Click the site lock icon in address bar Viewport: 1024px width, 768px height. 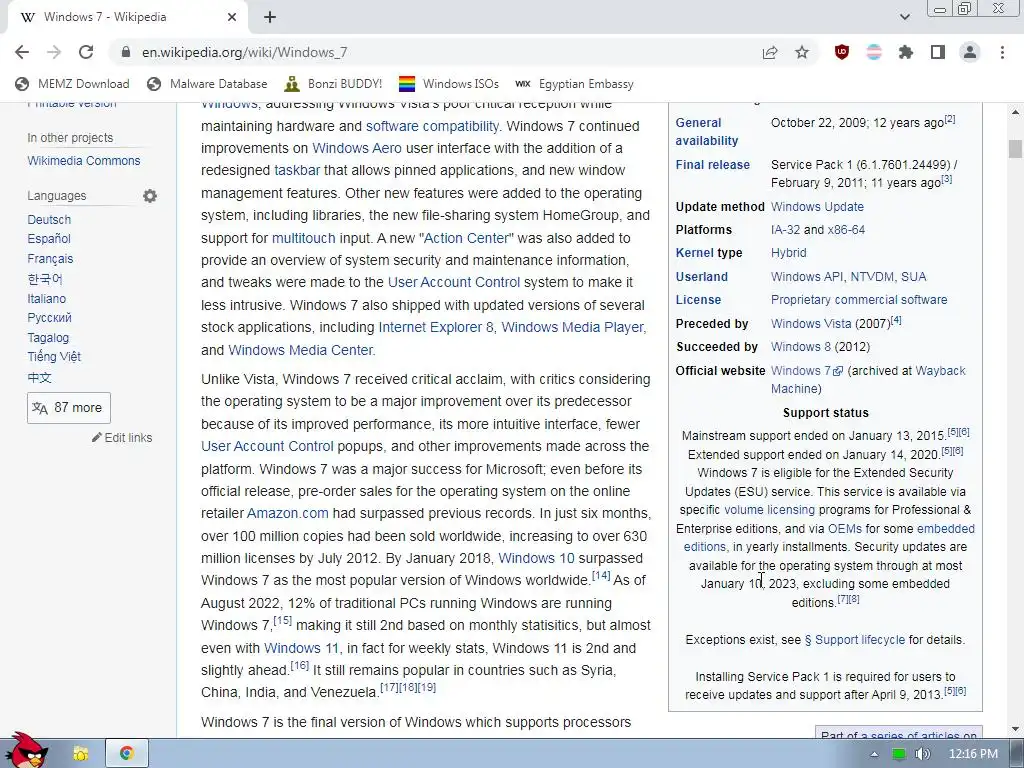[x=127, y=52]
